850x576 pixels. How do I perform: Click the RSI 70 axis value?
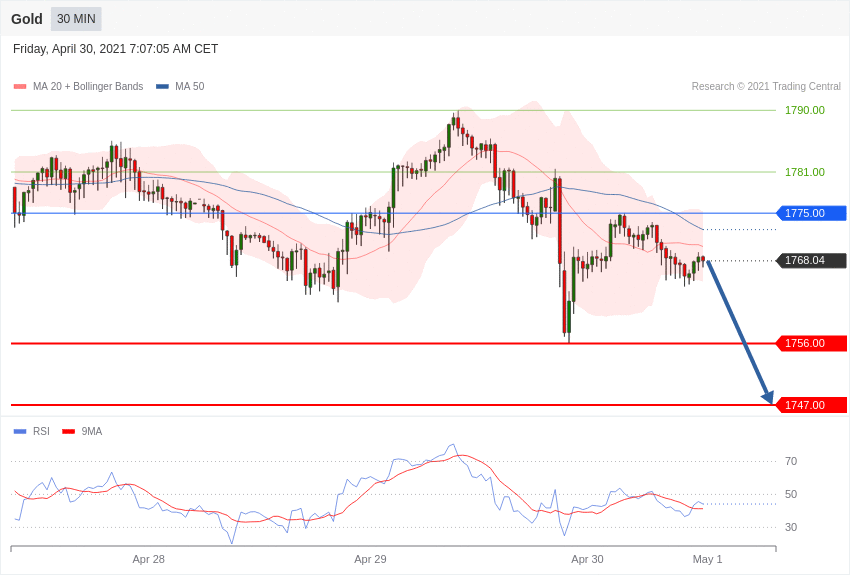pos(791,461)
